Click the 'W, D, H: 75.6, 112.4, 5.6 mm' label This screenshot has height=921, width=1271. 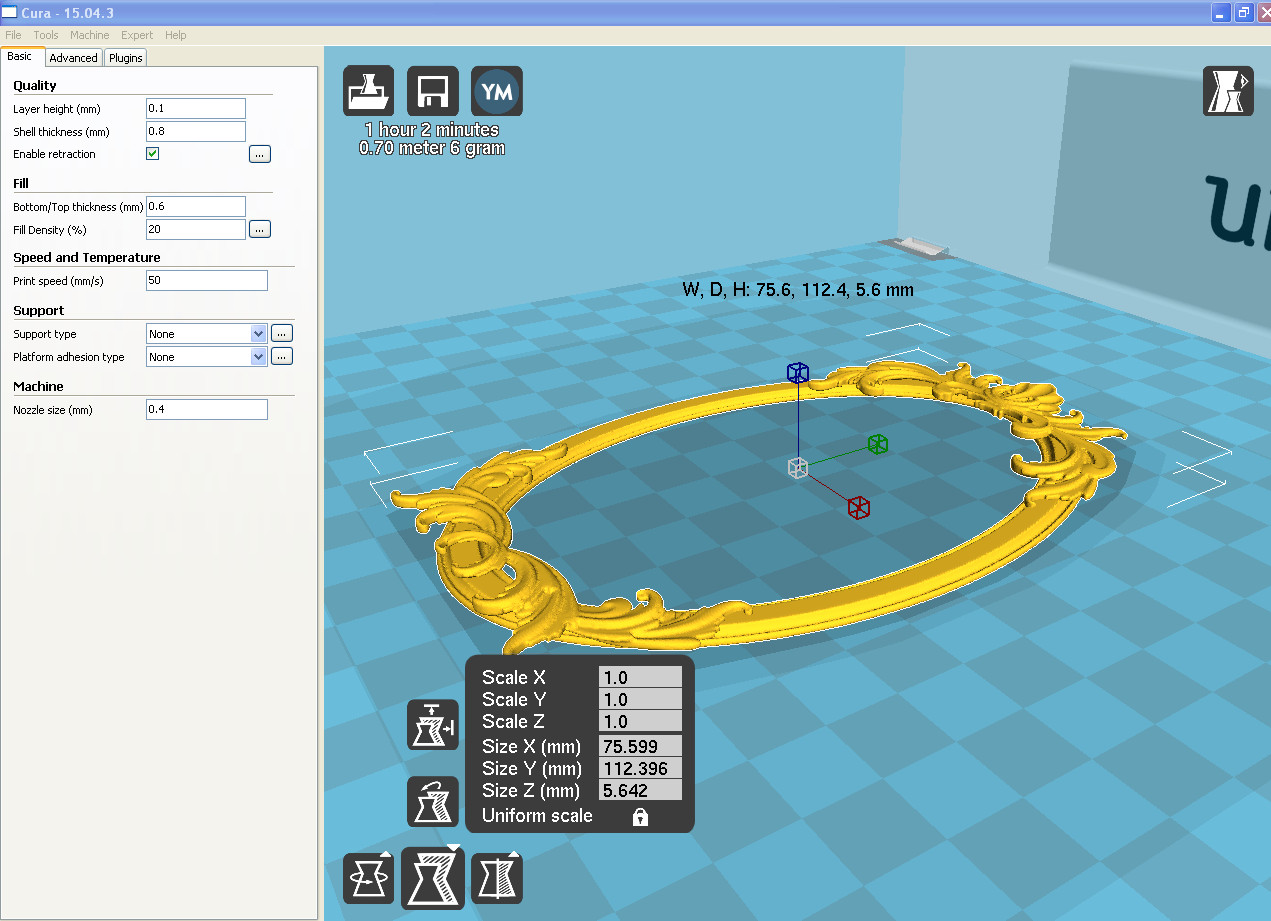(x=798, y=289)
